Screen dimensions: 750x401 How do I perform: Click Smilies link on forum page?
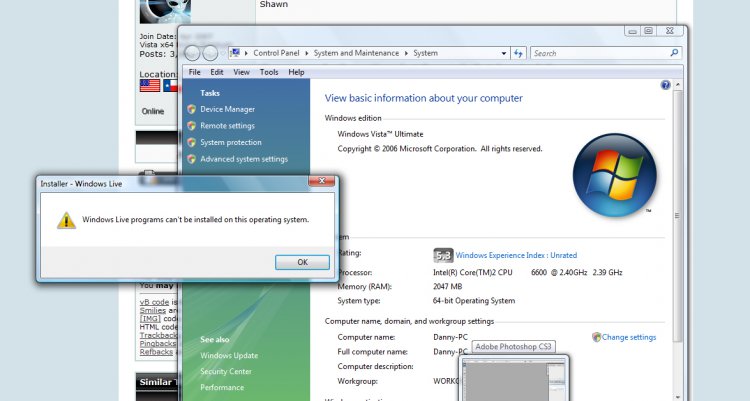point(153,310)
